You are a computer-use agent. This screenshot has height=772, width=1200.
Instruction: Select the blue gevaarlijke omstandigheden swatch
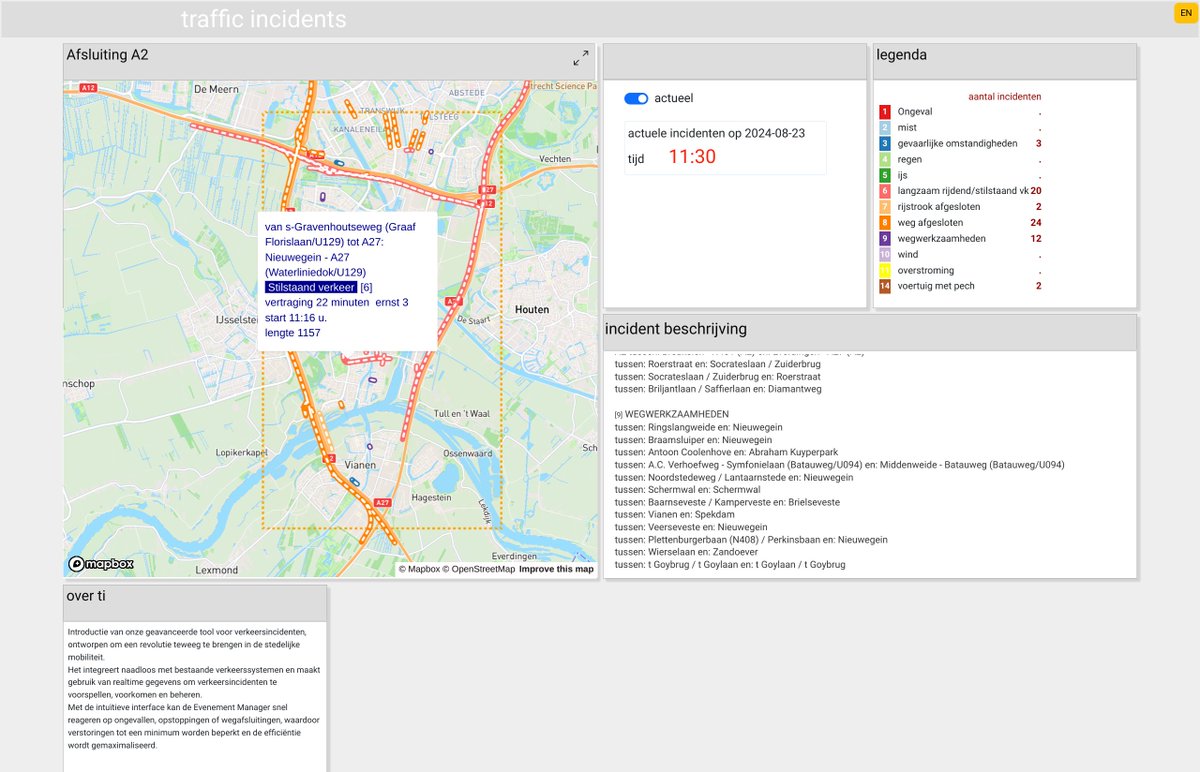(884, 144)
